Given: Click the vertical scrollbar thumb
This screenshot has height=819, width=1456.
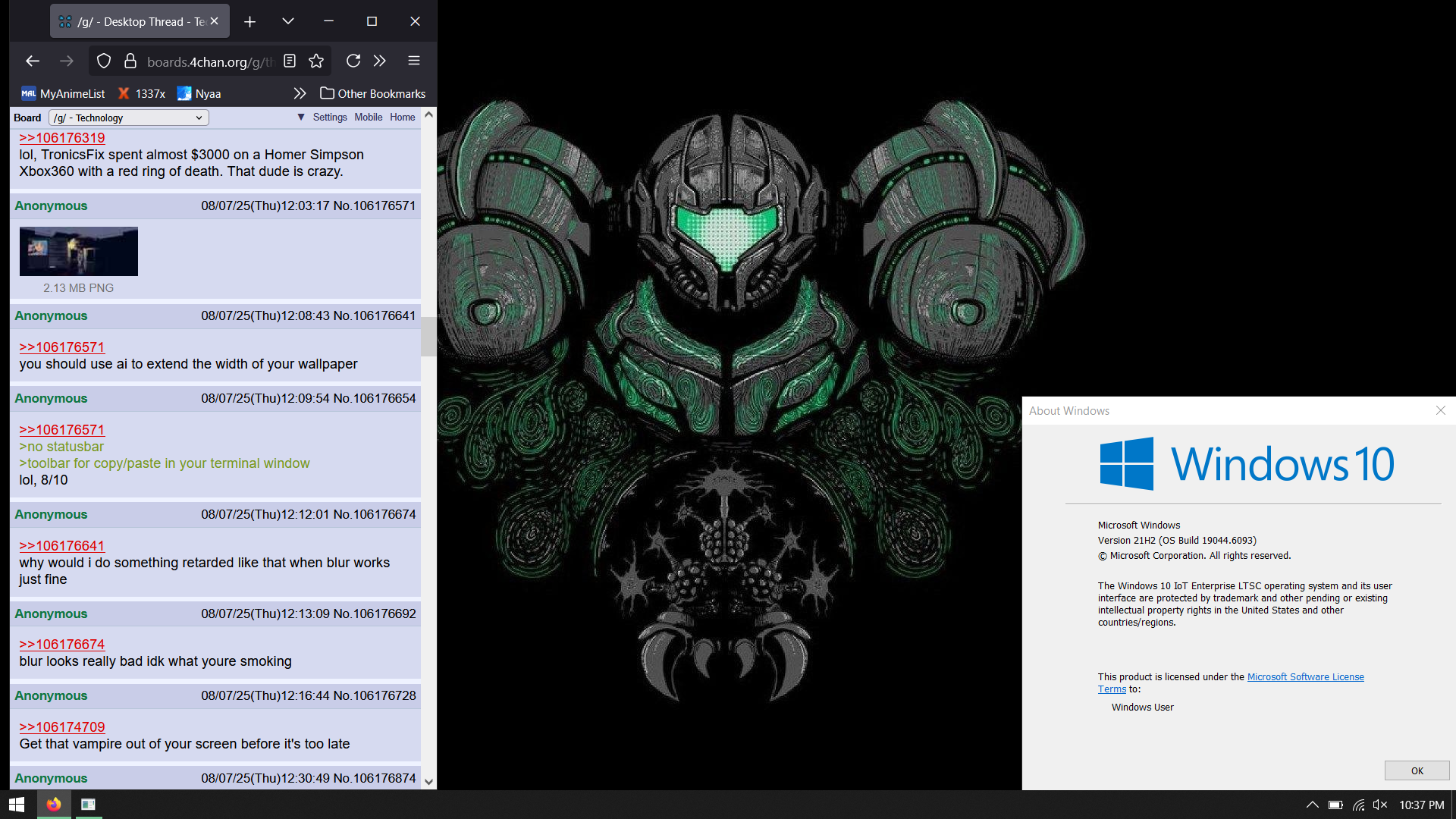Looking at the screenshot, I should [428, 337].
